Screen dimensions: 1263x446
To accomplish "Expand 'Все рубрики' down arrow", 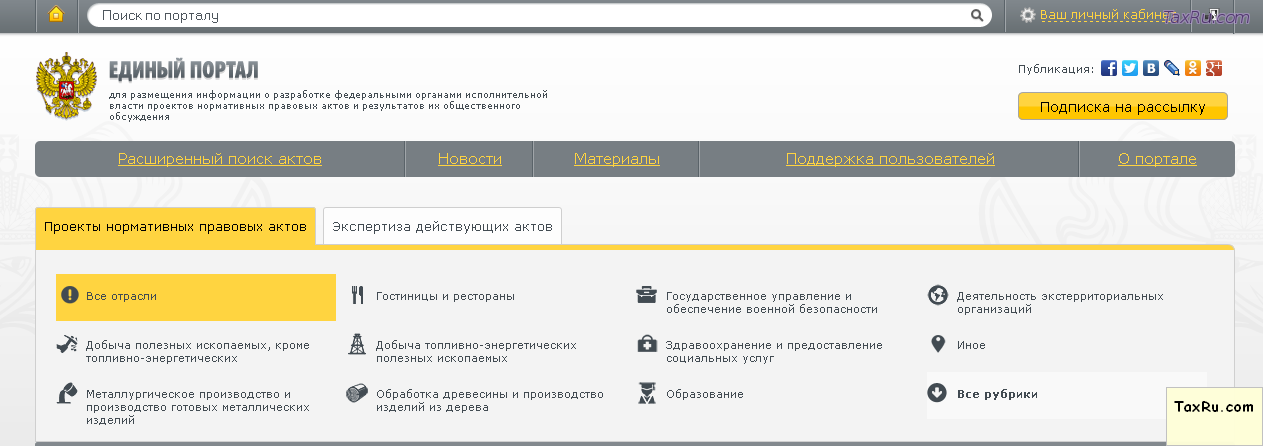I will click(937, 393).
